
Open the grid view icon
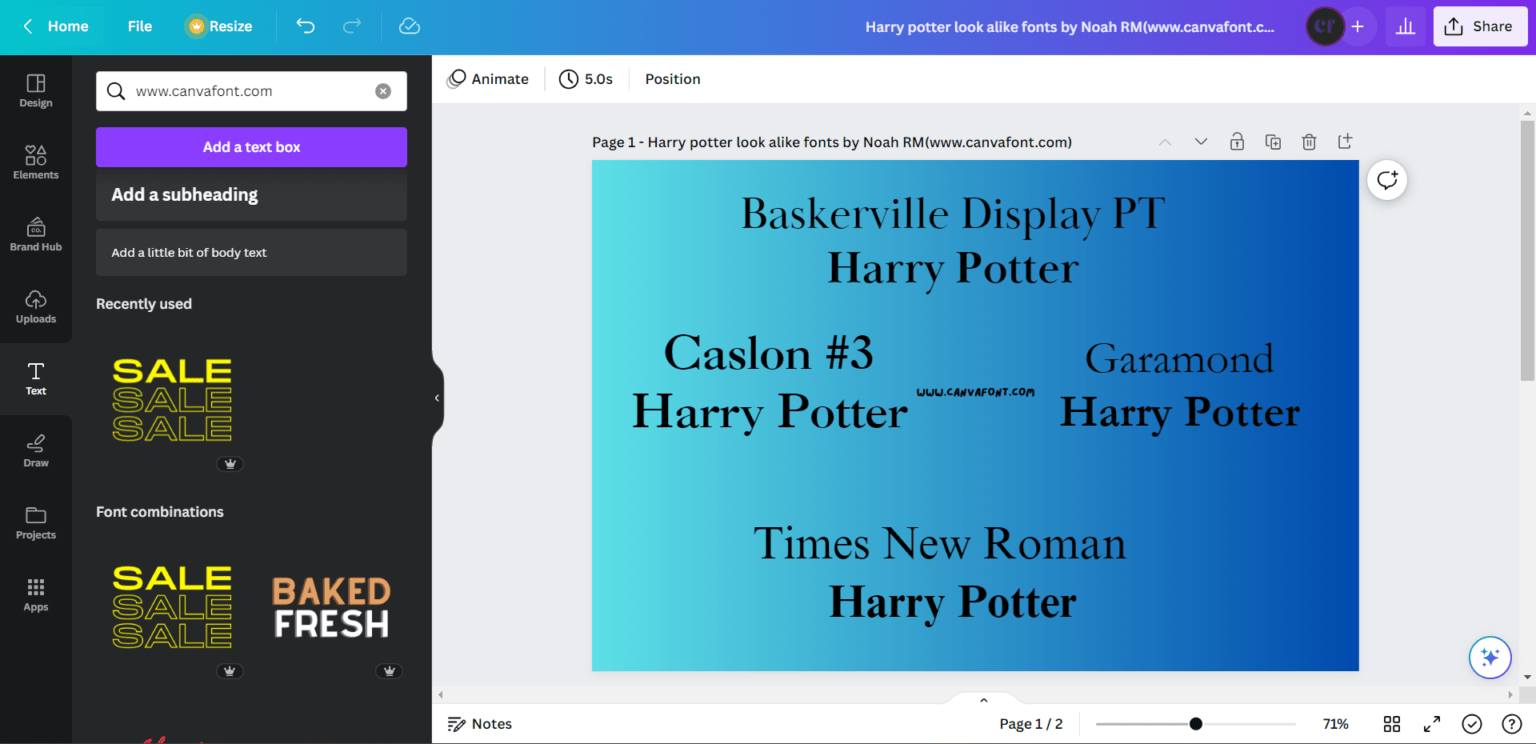point(1391,724)
